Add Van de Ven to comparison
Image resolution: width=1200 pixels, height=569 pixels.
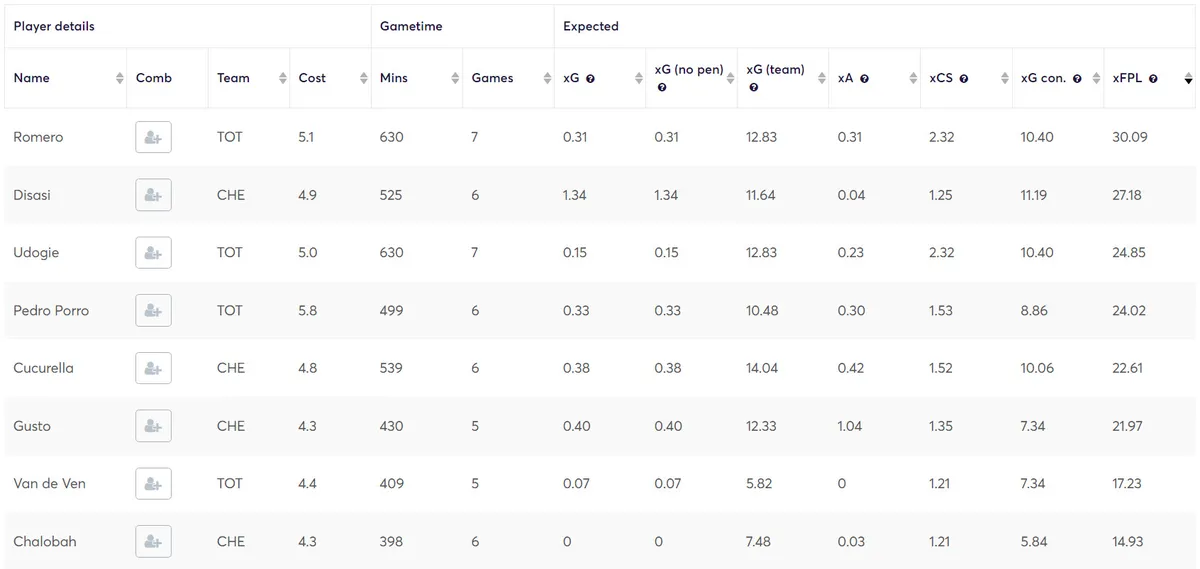tap(153, 483)
